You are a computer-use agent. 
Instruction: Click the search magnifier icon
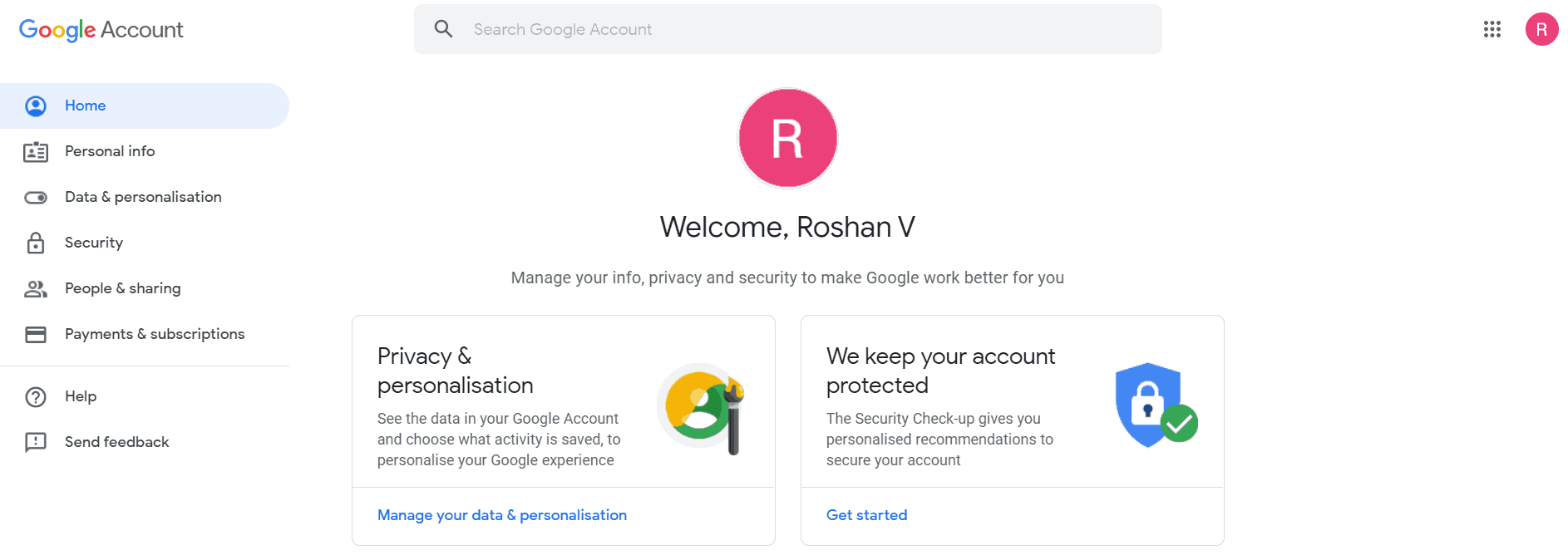click(x=444, y=29)
